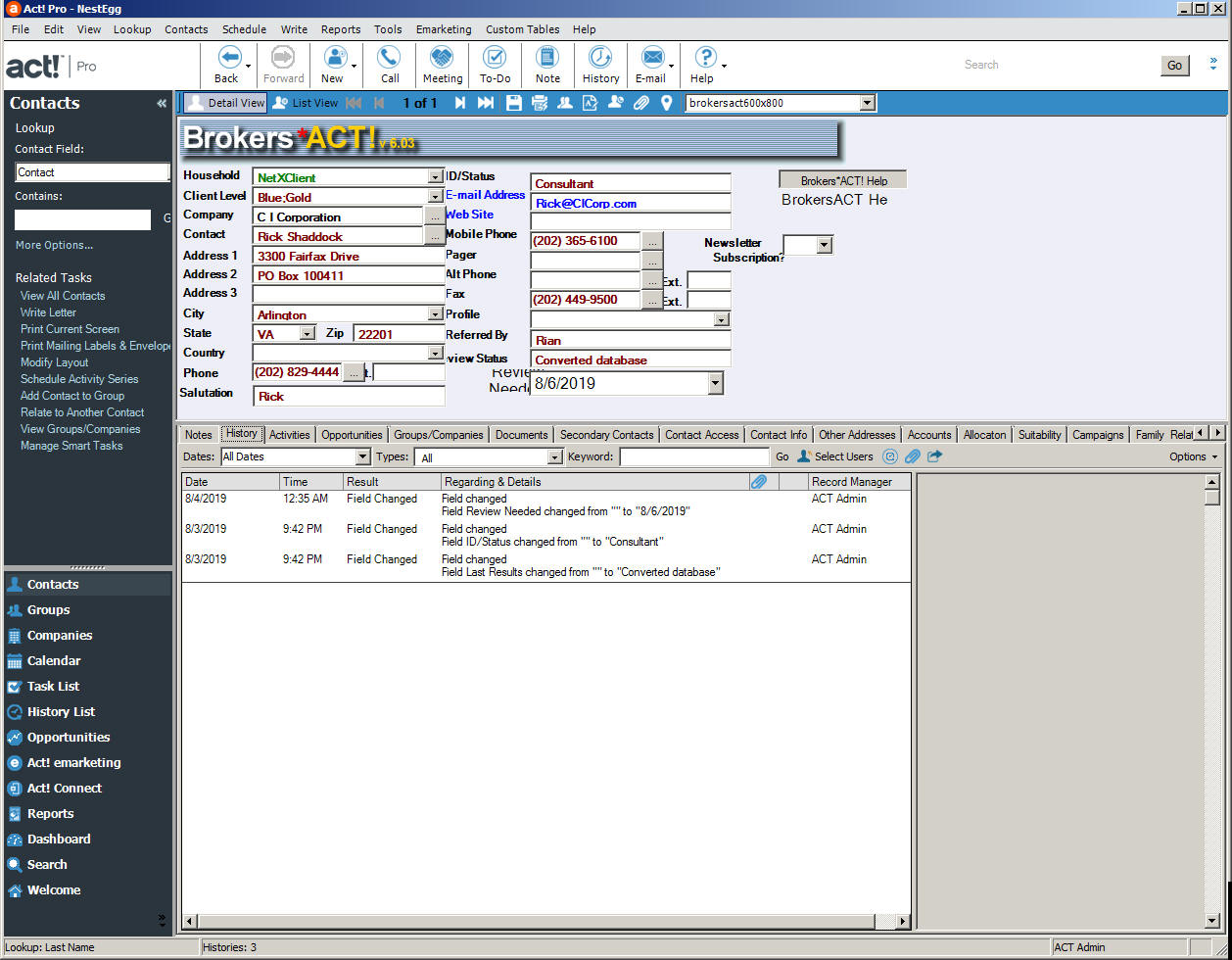Click the quick print icon
This screenshot has height=960, width=1232.
[540, 103]
